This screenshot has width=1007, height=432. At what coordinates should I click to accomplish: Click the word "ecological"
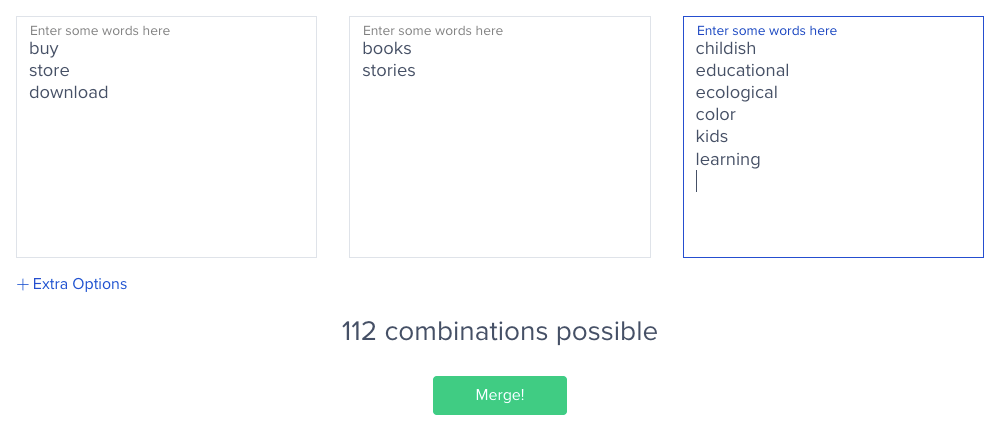[x=736, y=93]
